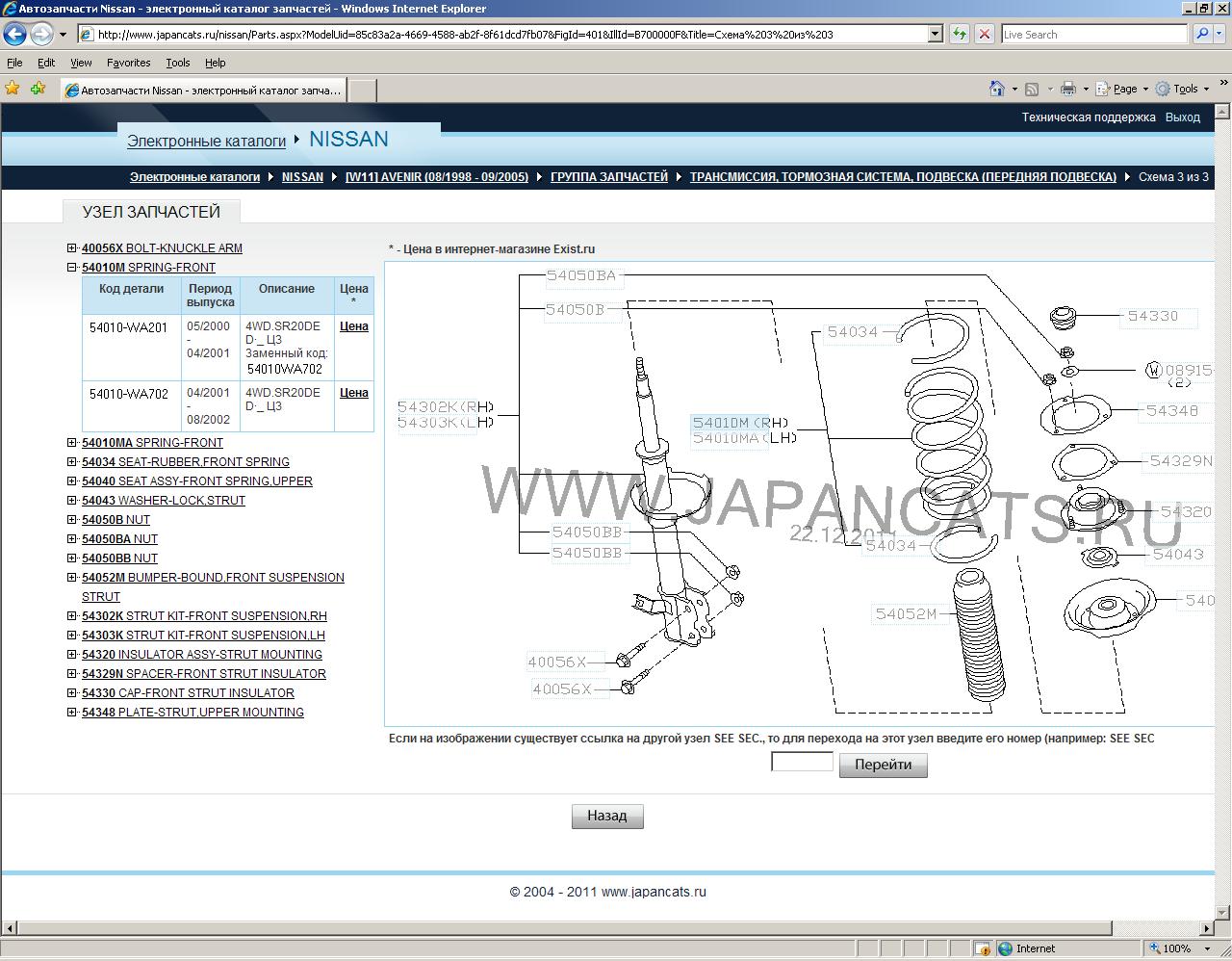Image resolution: width=1232 pixels, height=961 pixels.
Task: Click the Refresh page icon
Action: [x=959, y=34]
